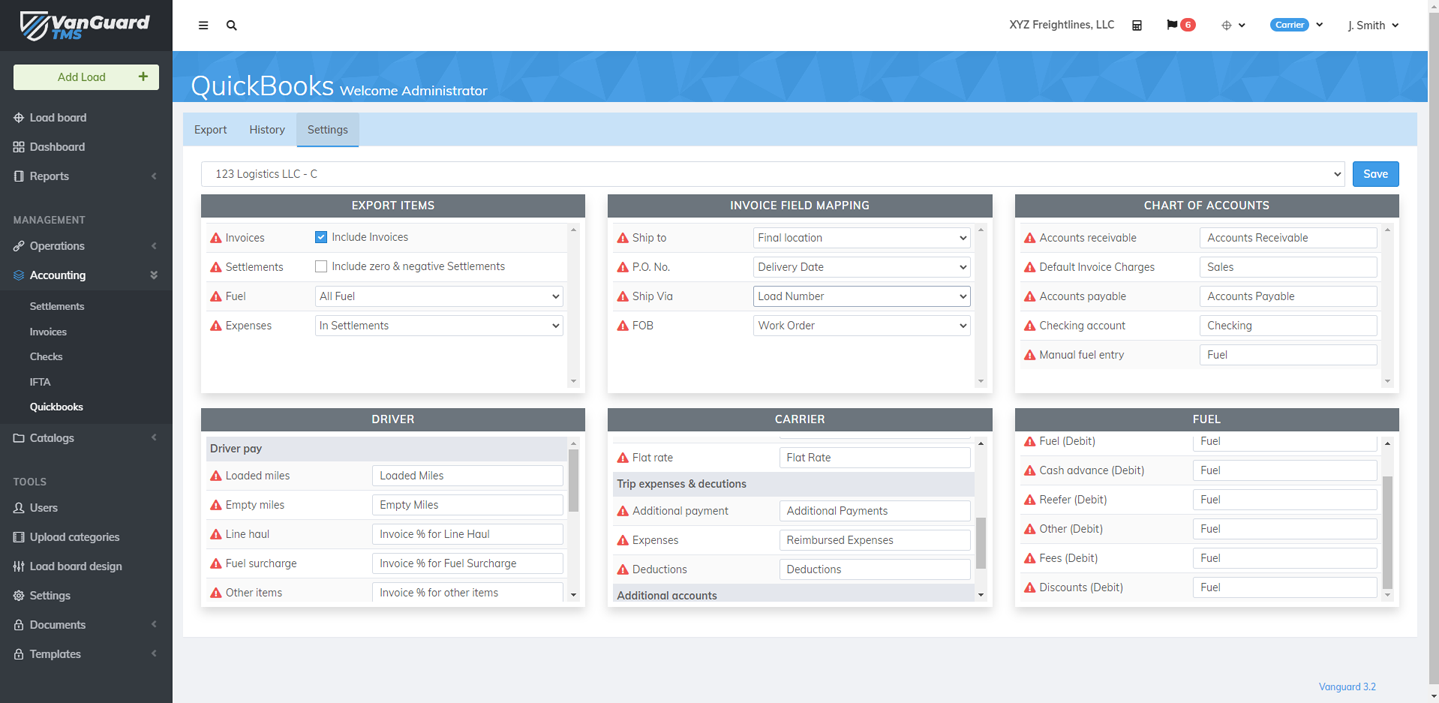Click the hamburger menu icon in header
1439x703 pixels.
203,26
